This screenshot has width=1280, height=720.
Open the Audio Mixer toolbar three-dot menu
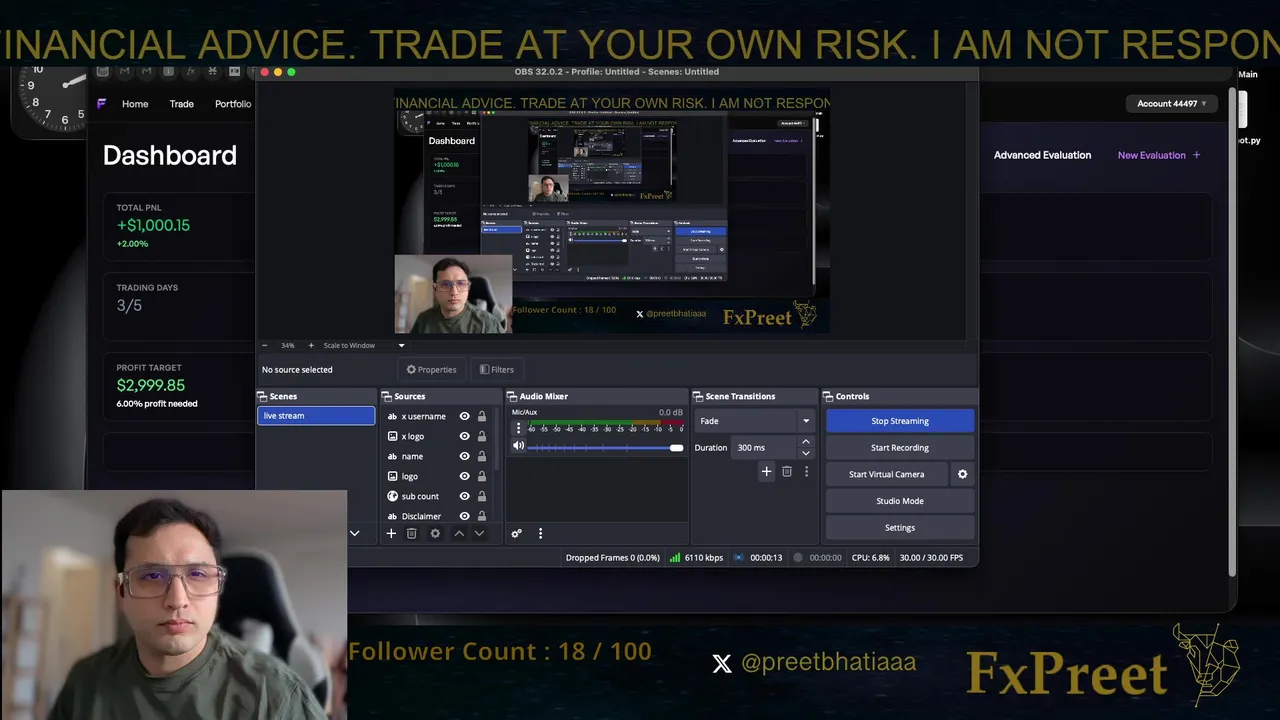(x=540, y=534)
